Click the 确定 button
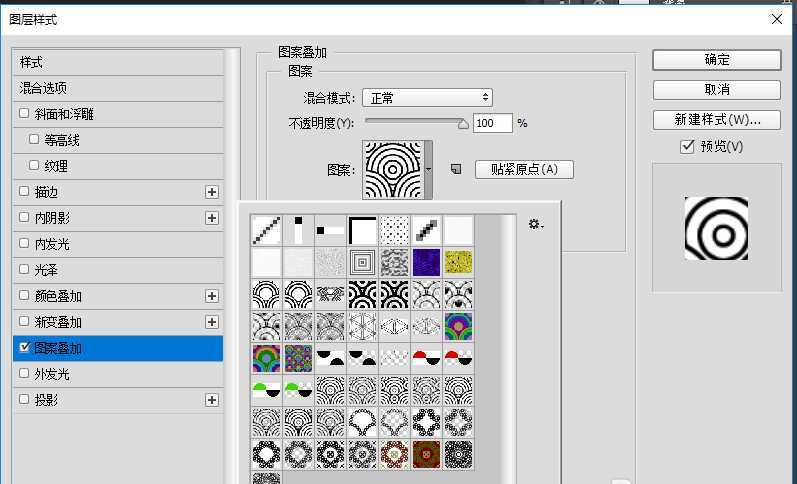This screenshot has width=797, height=484. pos(716,60)
